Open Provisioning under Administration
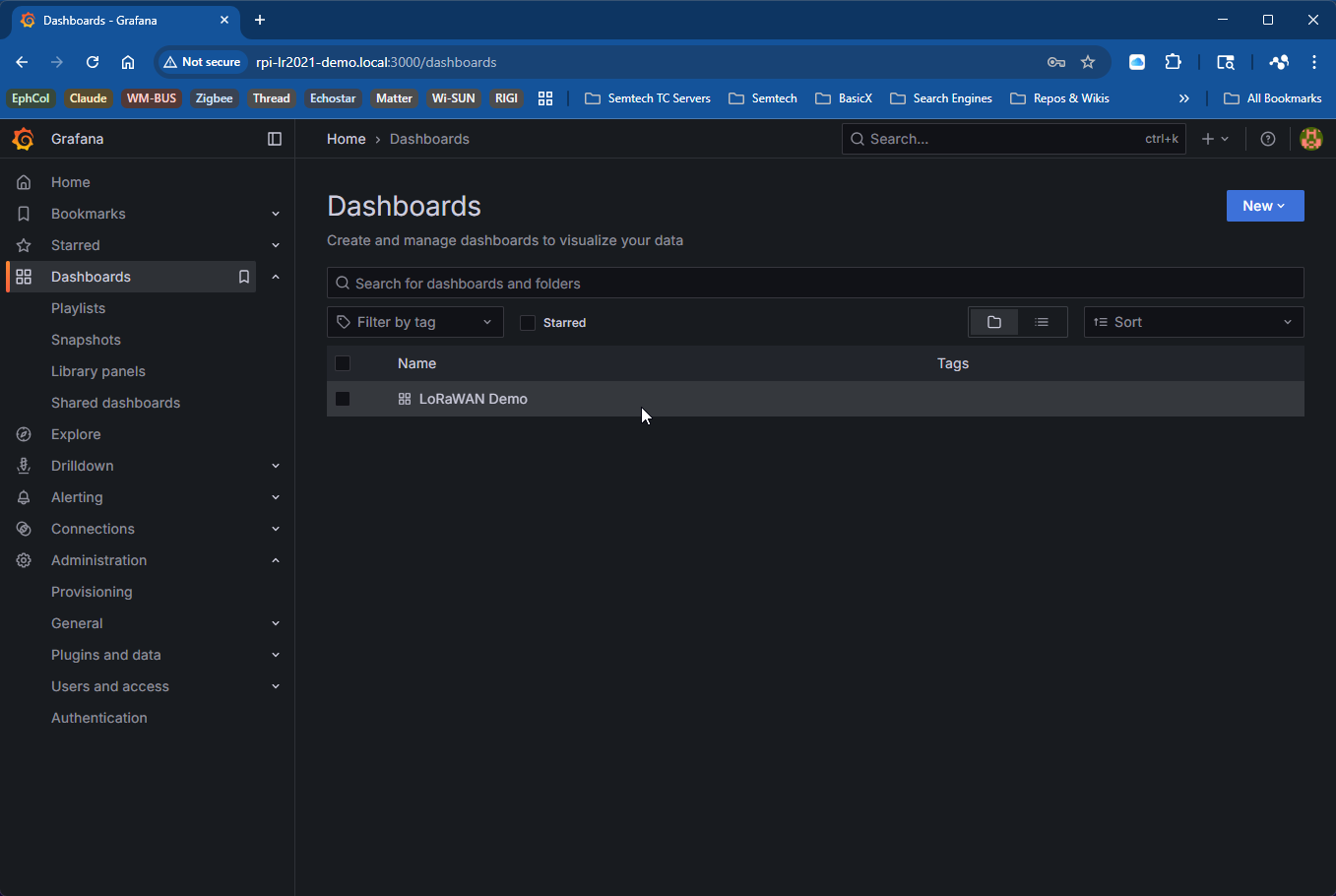Screen dimensions: 1336x896 [92, 592]
